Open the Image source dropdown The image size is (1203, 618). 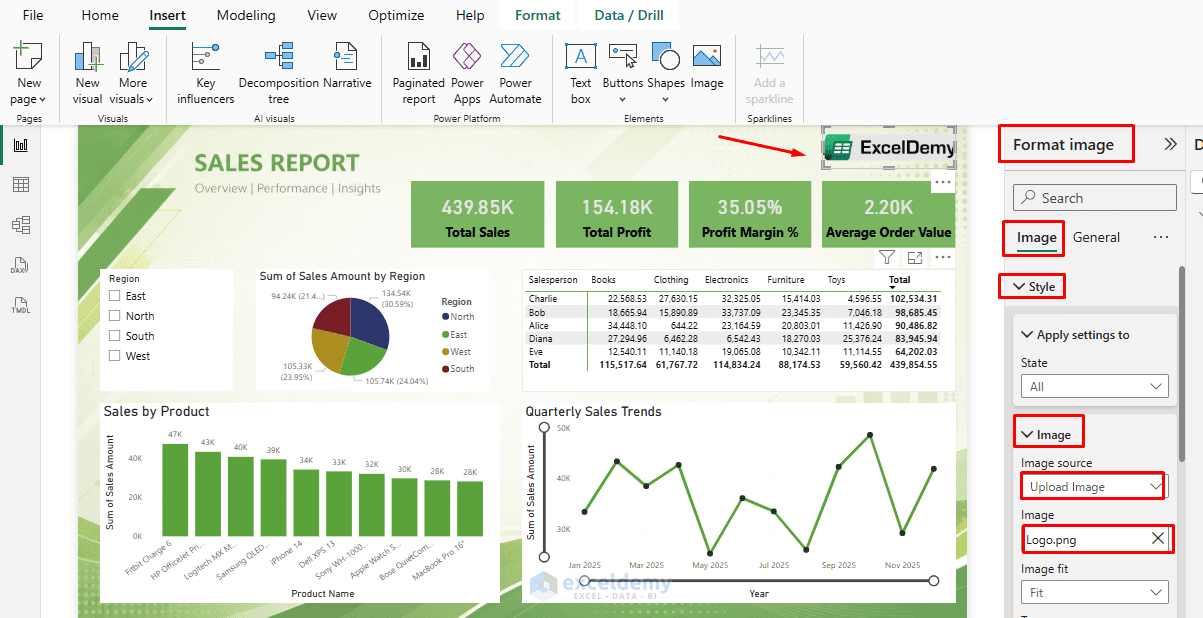[x=1094, y=487]
